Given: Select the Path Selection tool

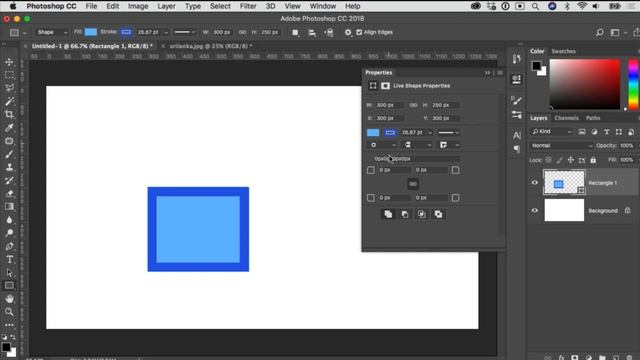Looking at the screenshot, I should coord(9,273).
